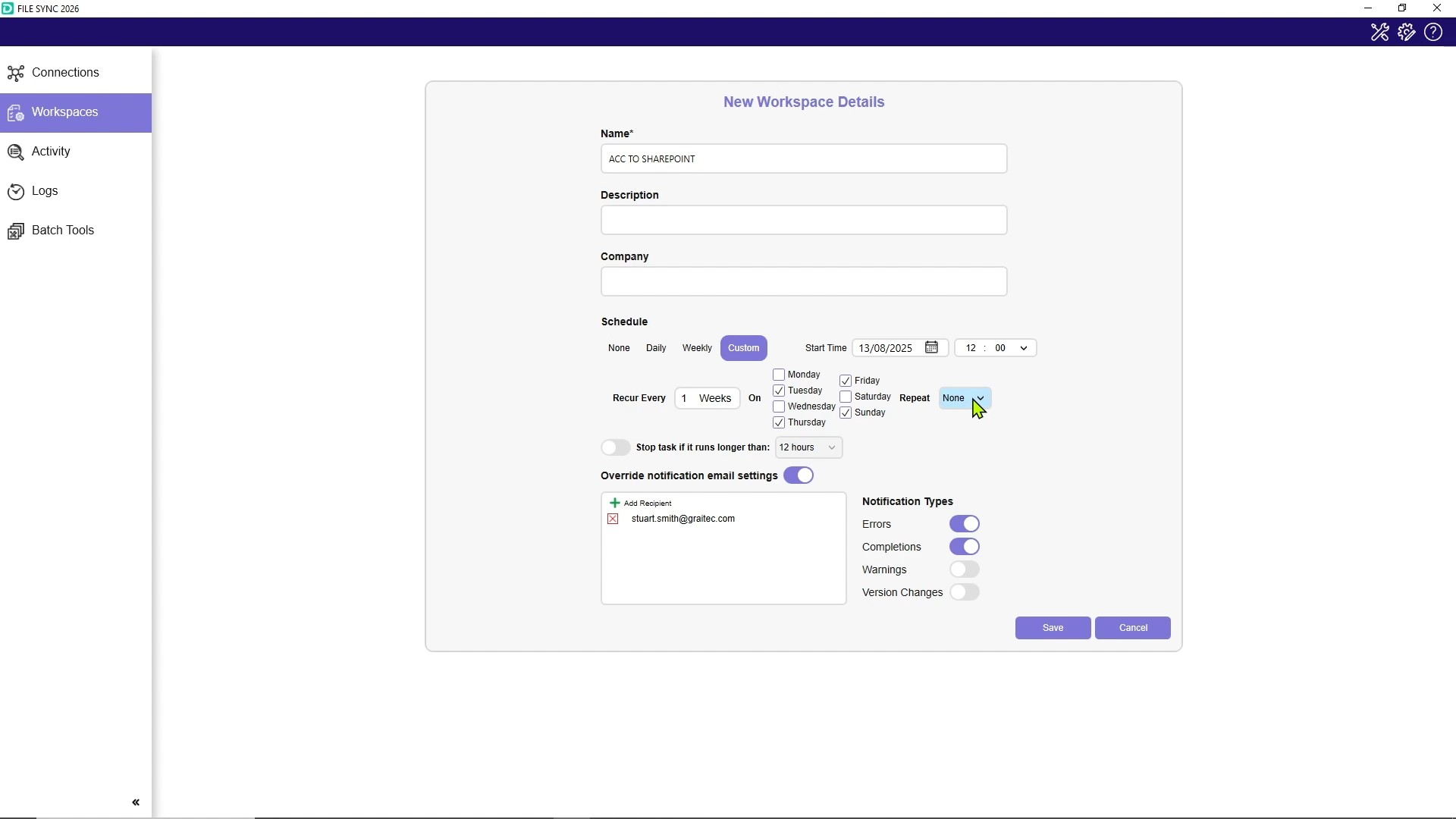This screenshot has height=819, width=1456.
Task: Open the Start Time calendar picker
Action: [932, 348]
